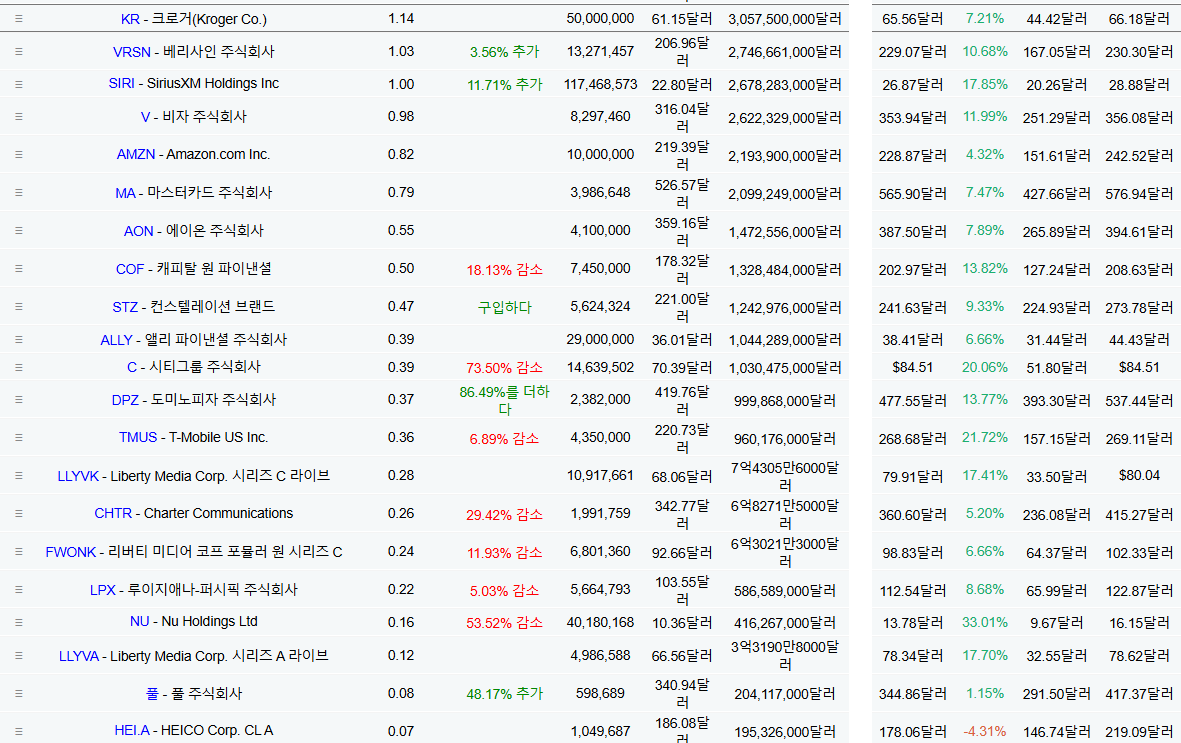Open the MA ticker link for Mastercard
The width and height of the screenshot is (1181, 743).
click(x=125, y=193)
